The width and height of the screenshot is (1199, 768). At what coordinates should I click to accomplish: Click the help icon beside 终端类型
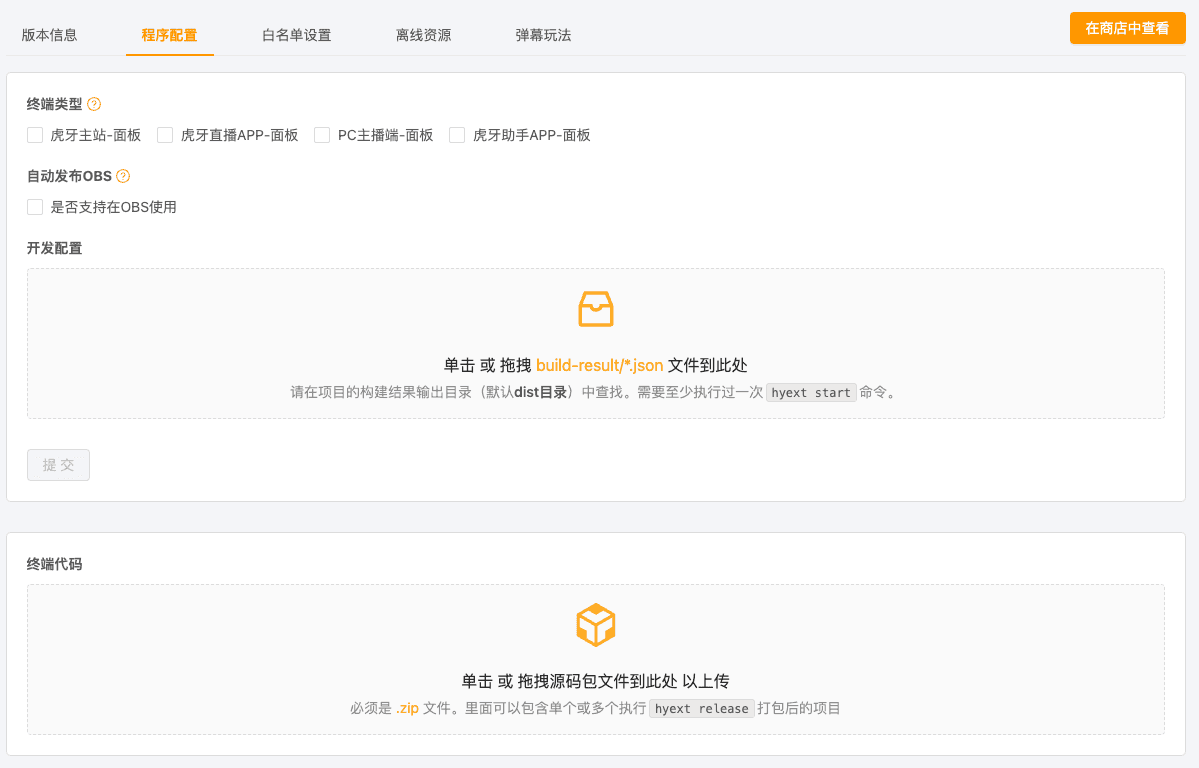click(94, 104)
